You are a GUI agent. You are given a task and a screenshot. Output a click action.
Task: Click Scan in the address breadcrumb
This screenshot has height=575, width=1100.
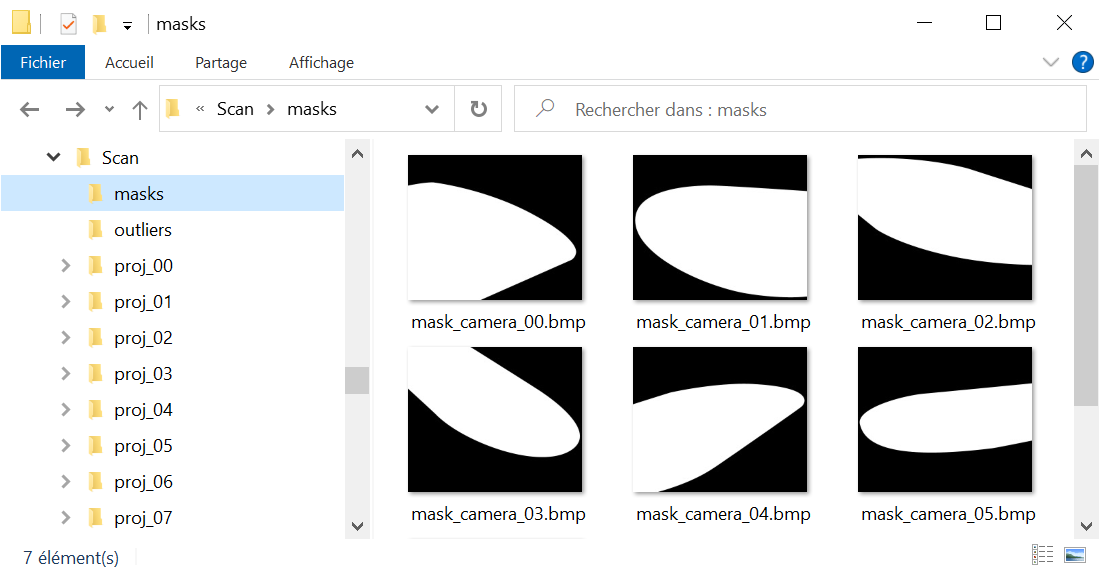pos(235,109)
